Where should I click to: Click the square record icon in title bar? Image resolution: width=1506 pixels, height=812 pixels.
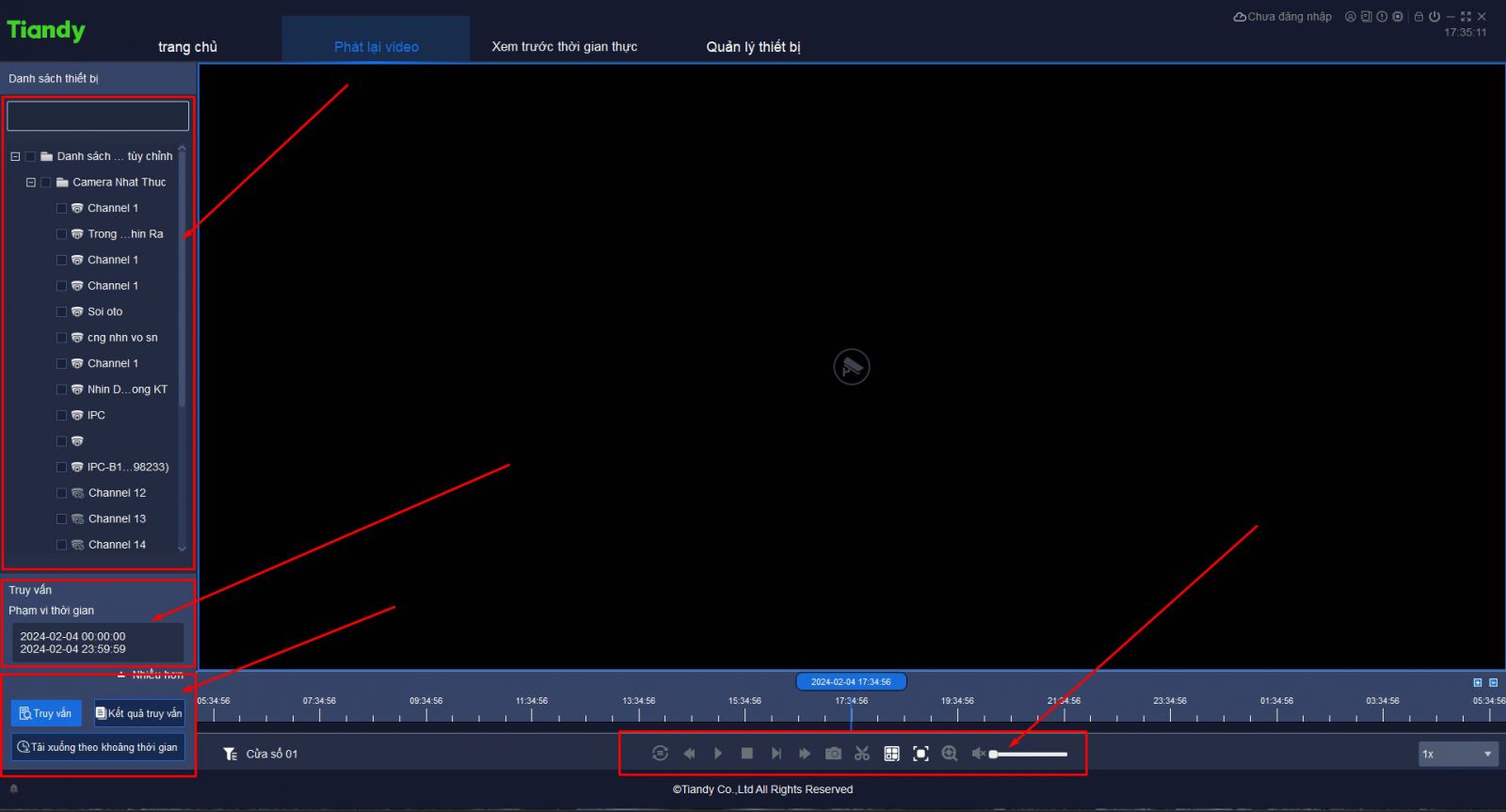(1397, 16)
